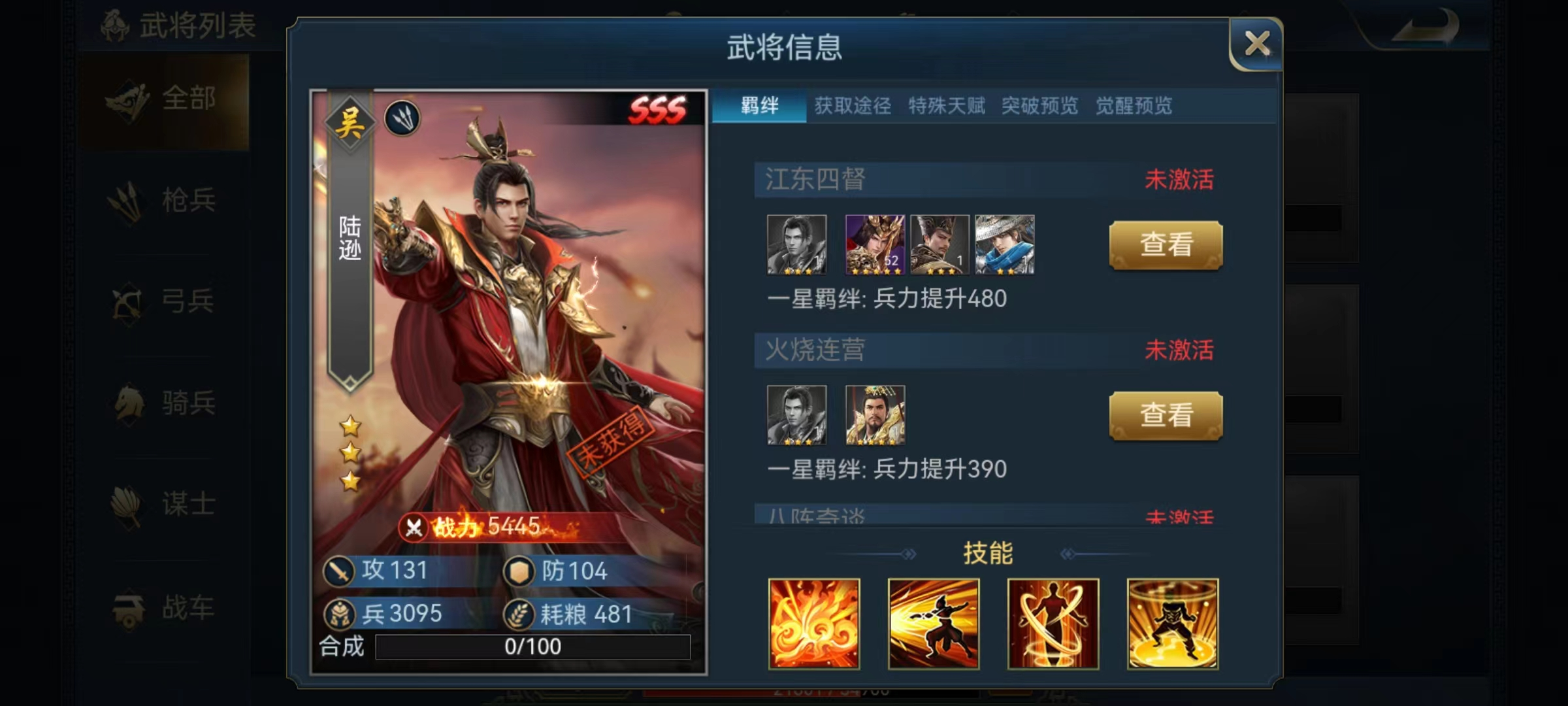
Task: Switch to the 突破预览 tab
Action: tap(1039, 105)
